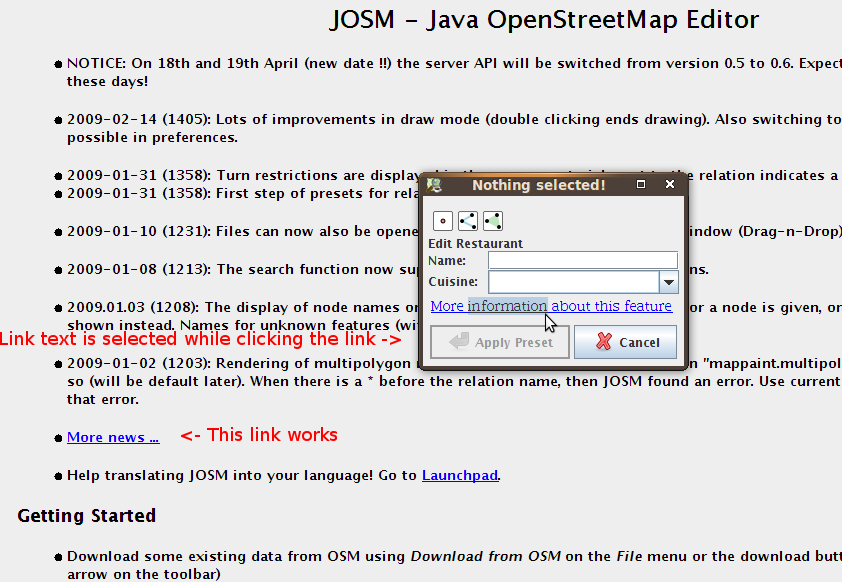
Task: Cancel the Edit Restaurant preset dialog
Action: coord(626,342)
